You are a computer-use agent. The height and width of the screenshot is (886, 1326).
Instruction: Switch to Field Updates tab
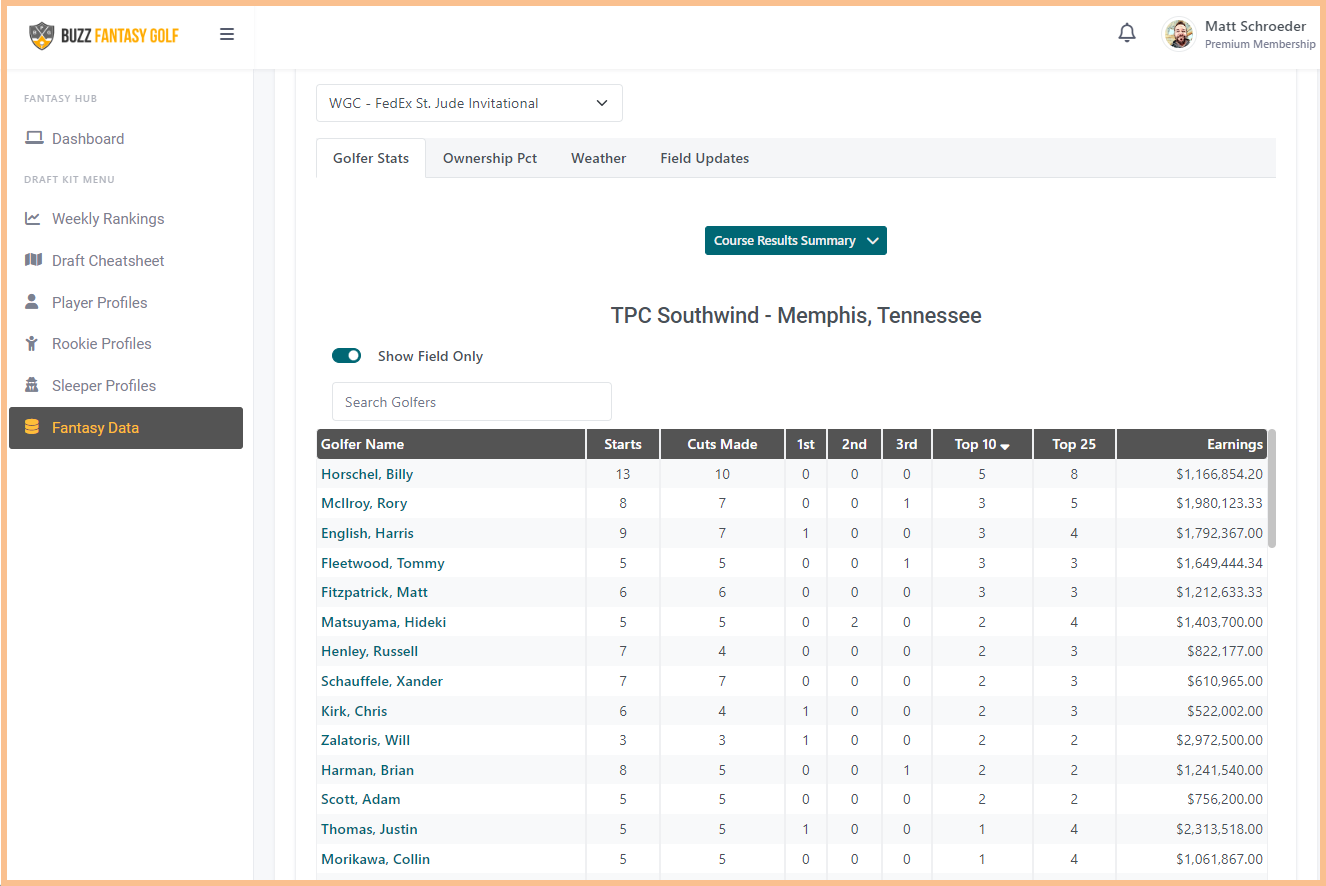[705, 158]
